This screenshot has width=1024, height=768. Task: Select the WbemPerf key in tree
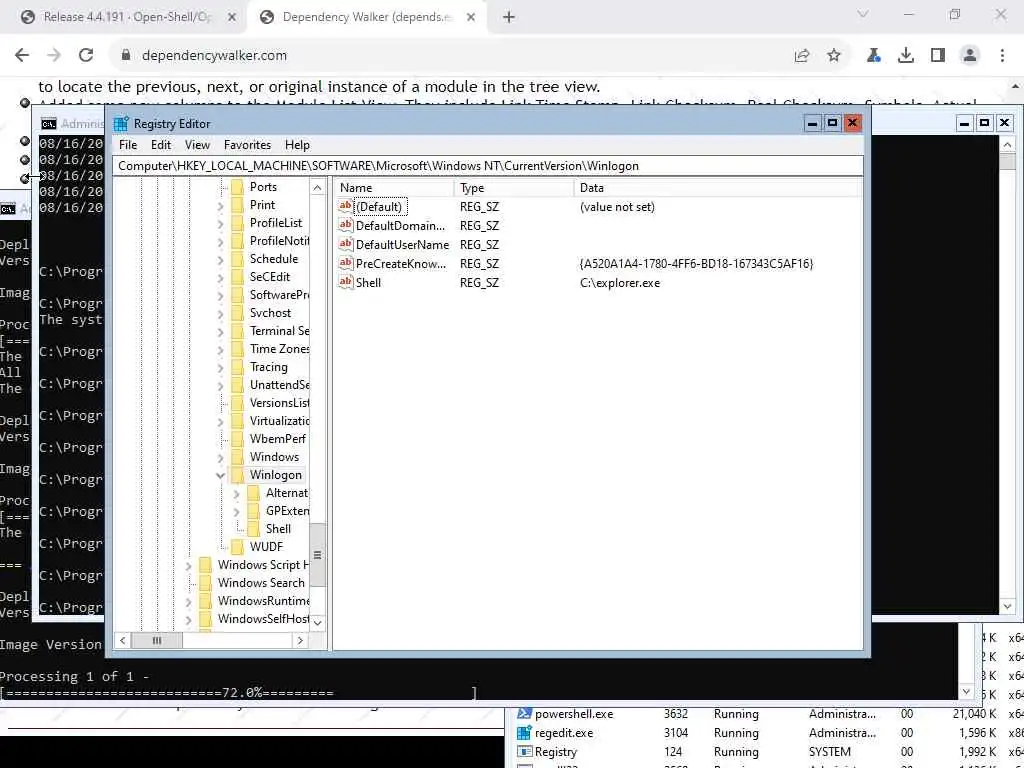point(278,439)
